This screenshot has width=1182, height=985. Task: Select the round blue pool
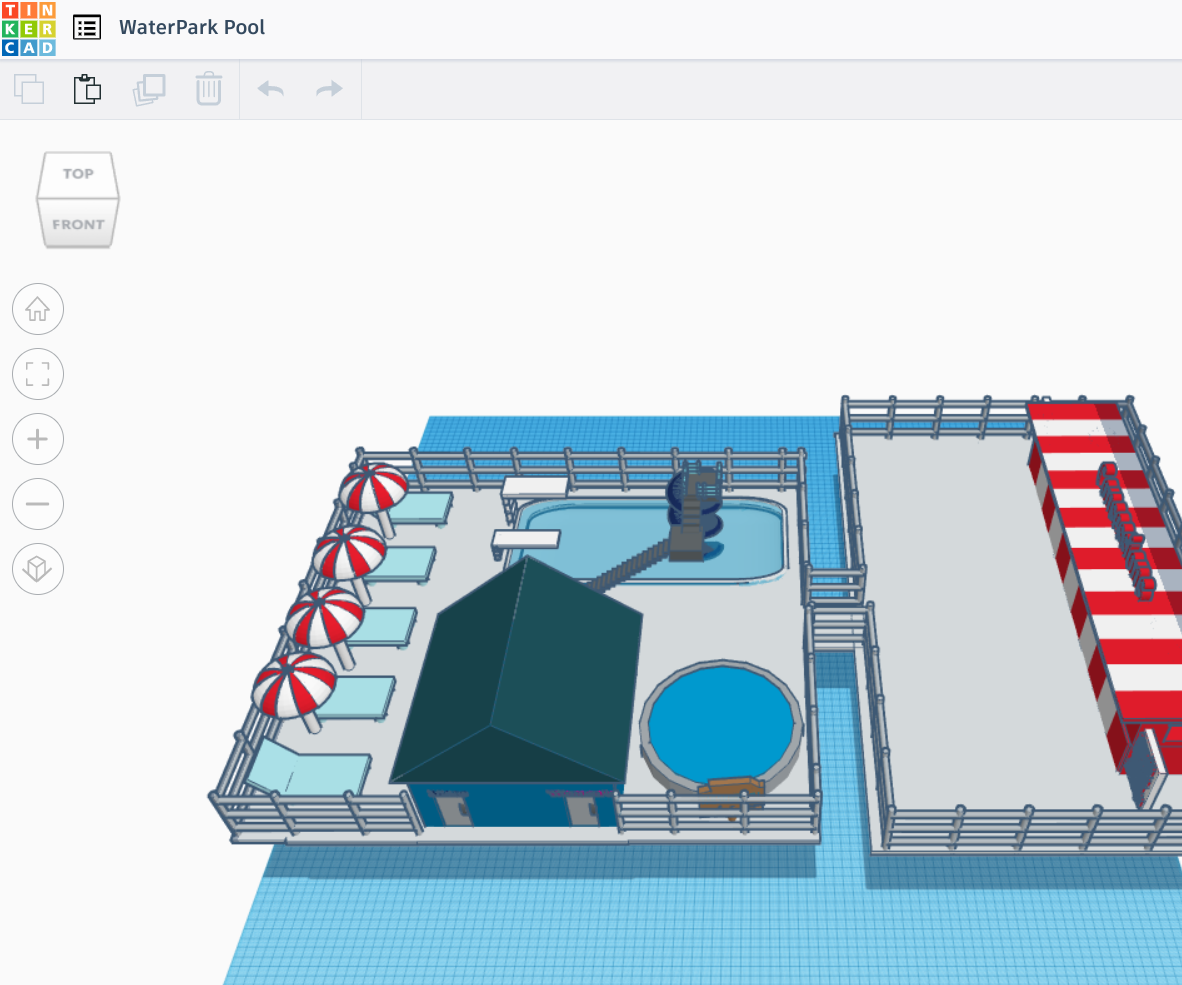pyautogui.click(x=722, y=725)
